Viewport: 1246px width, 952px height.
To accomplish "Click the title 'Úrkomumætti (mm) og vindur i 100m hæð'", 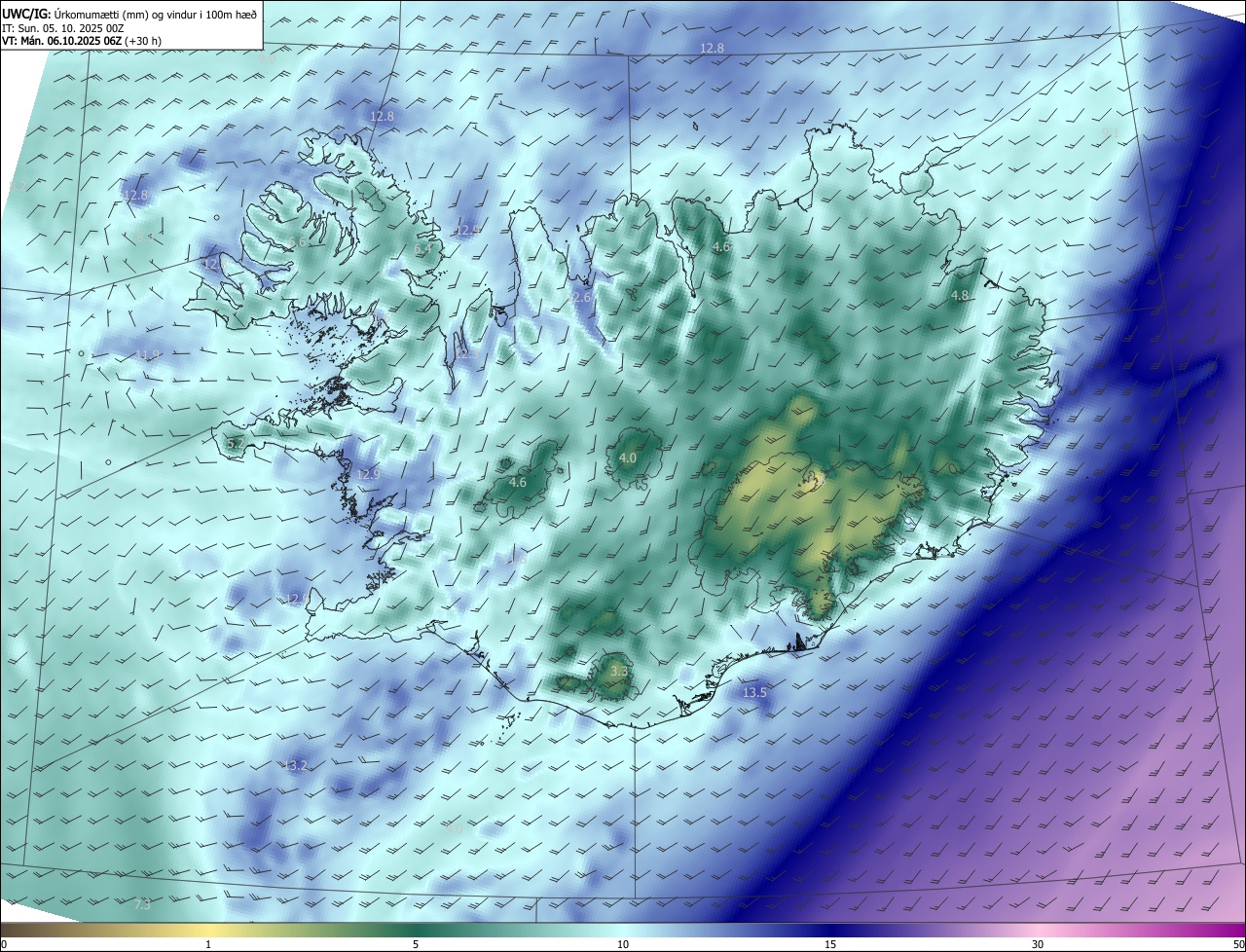I will click(x=155, y=14).
